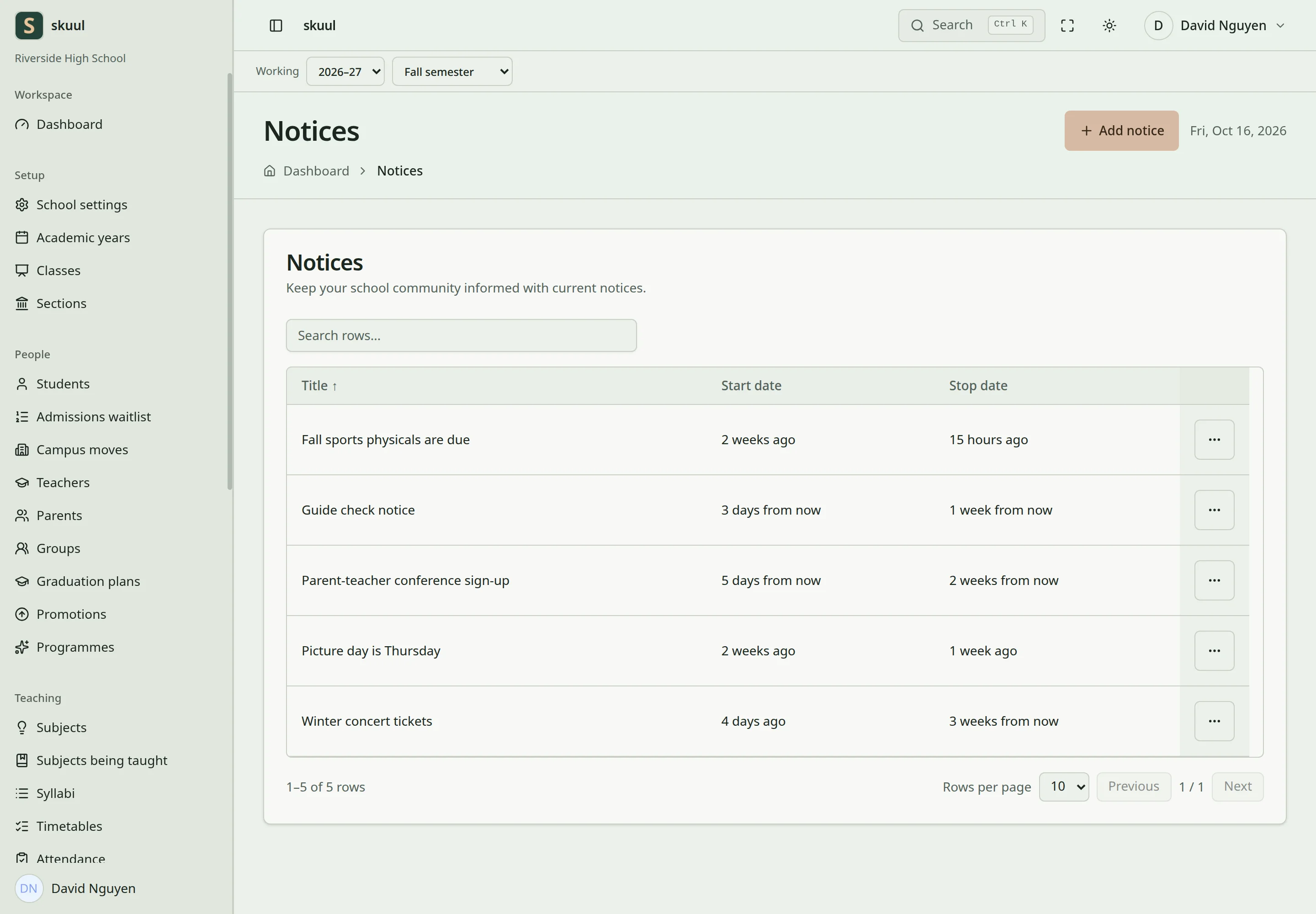Click the Add notice button

coord(1121,131)
